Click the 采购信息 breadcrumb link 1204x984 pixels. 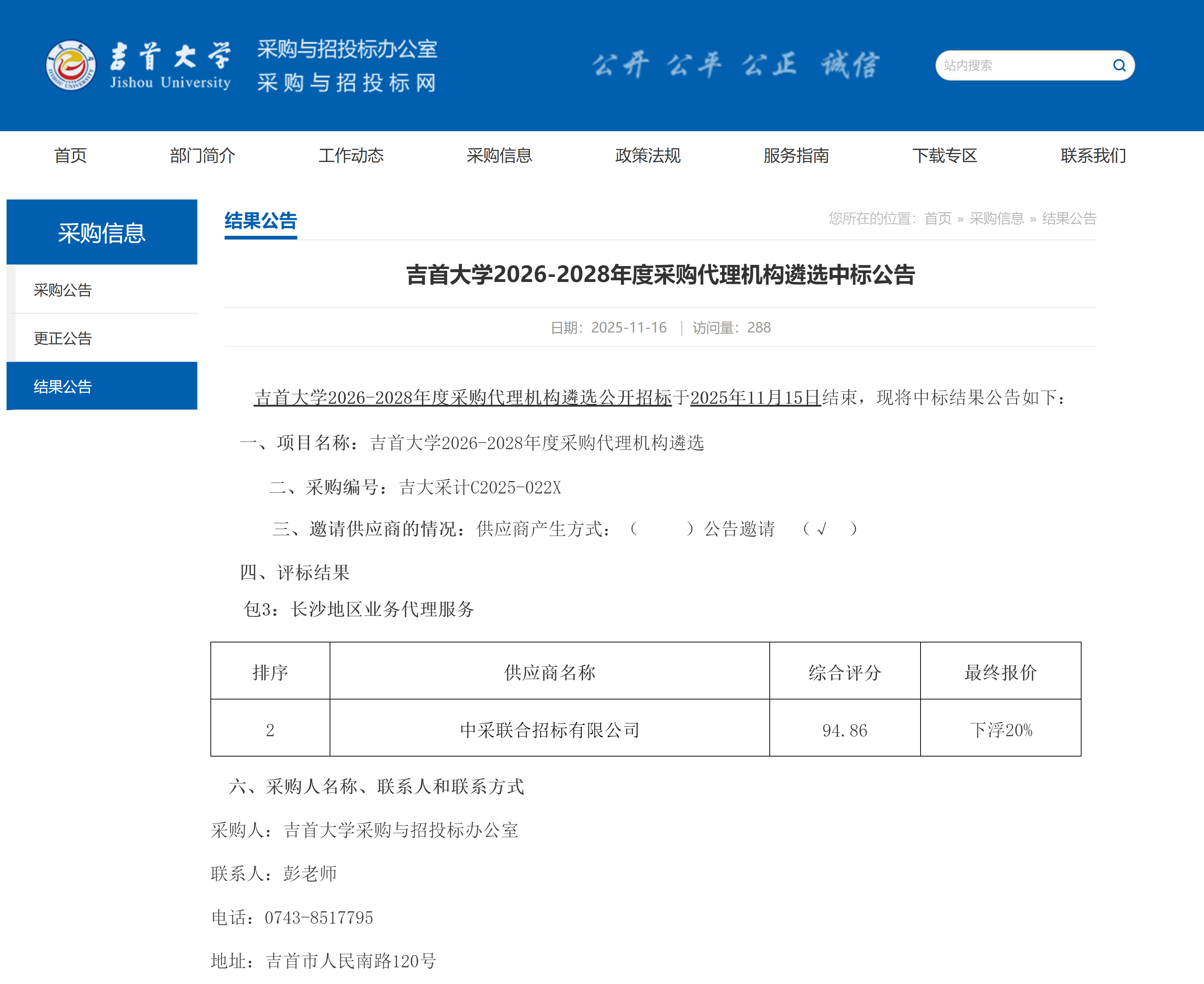[x=996, y=219]
